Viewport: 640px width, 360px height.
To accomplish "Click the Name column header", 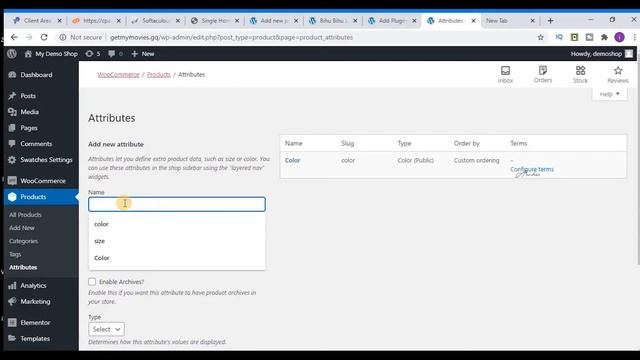I will click(x=293, y=143).
